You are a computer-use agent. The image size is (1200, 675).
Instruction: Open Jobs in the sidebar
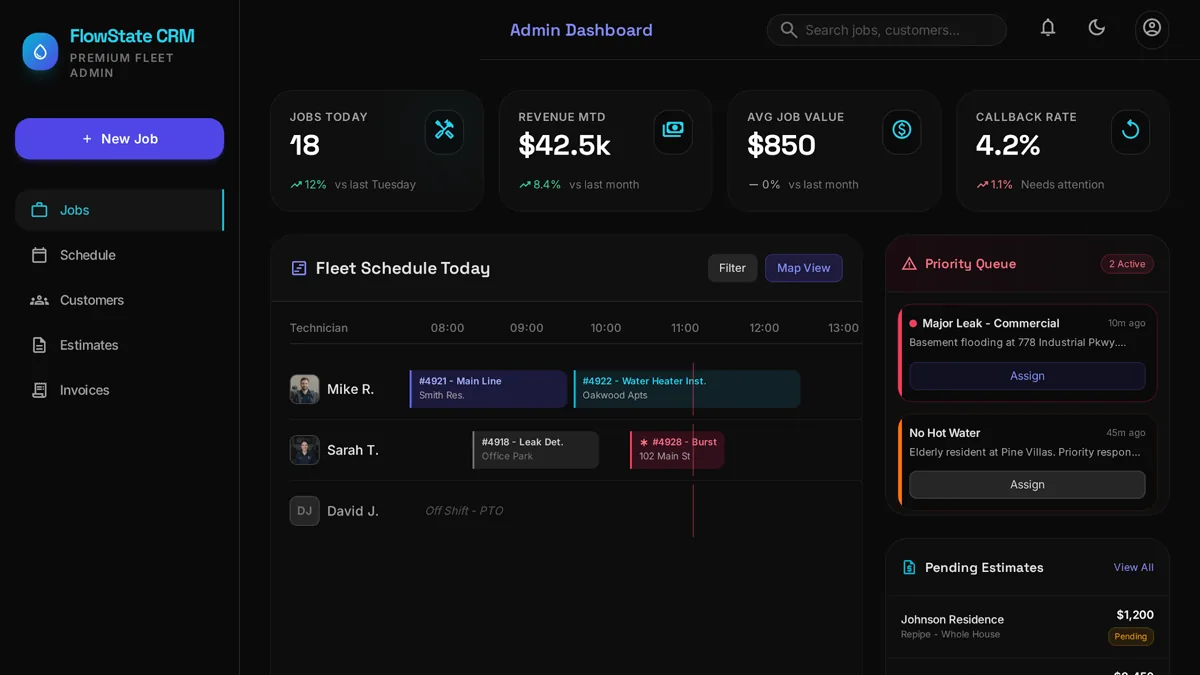coord(119,210)
